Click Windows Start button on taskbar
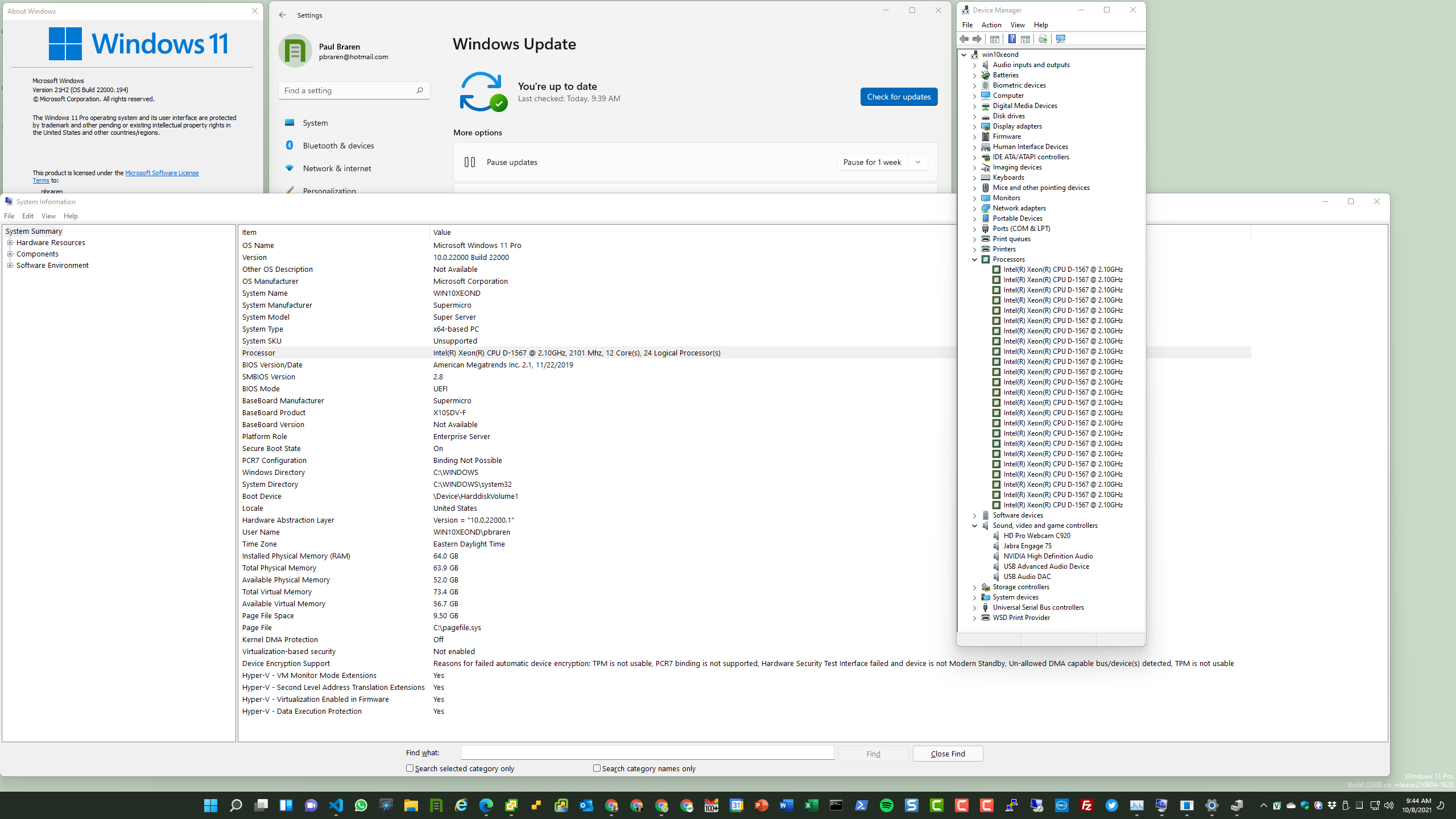Screen dimensions: 1456x819 pyautogui.click(x=211, y=805)
